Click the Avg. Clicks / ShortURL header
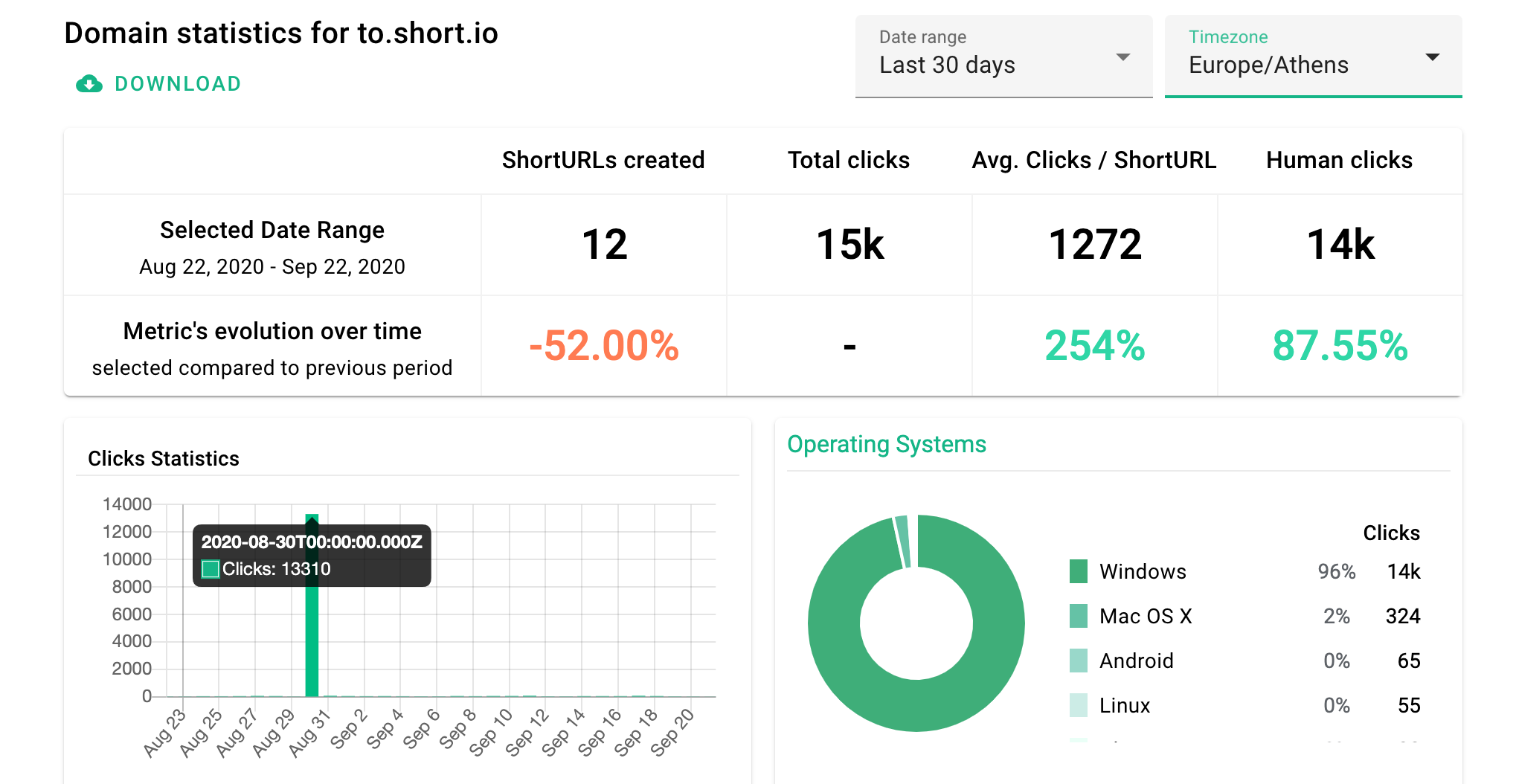Screen dimensions: 1516x784 [1093, 160]
